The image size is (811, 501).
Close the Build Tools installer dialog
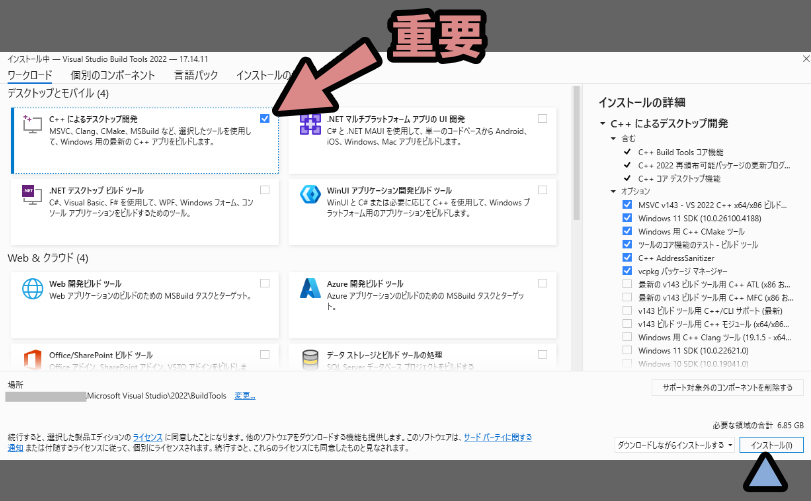tap(805, 59)
